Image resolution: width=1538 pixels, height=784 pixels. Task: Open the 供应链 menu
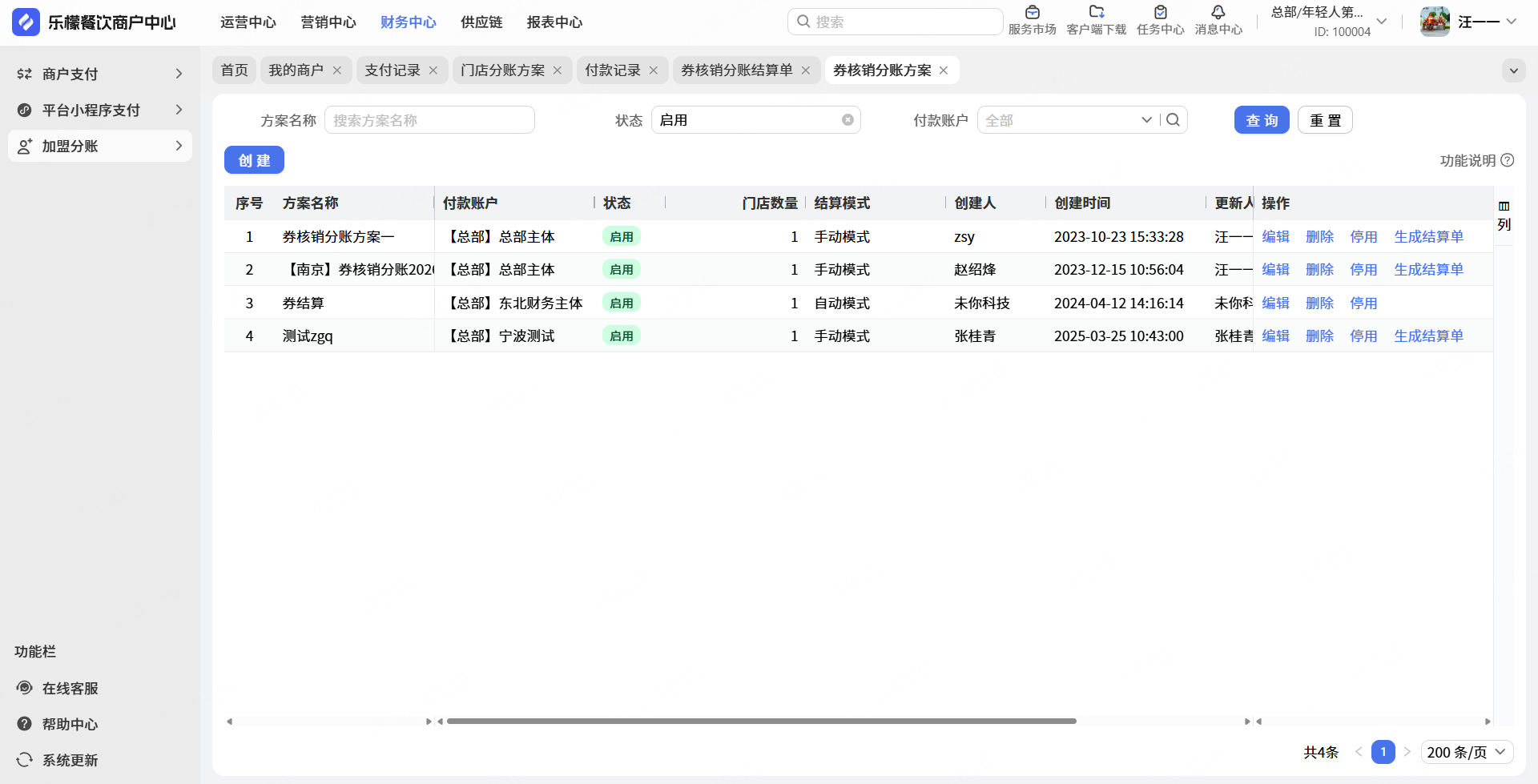[x=481, y=22]
